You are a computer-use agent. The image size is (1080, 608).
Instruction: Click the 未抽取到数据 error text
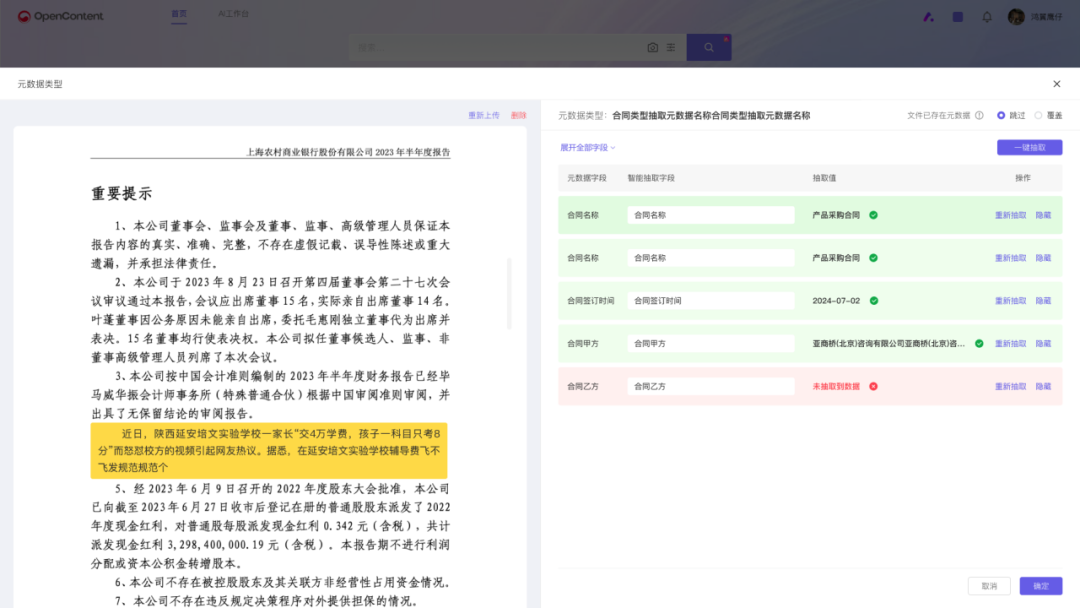point(835,386)
